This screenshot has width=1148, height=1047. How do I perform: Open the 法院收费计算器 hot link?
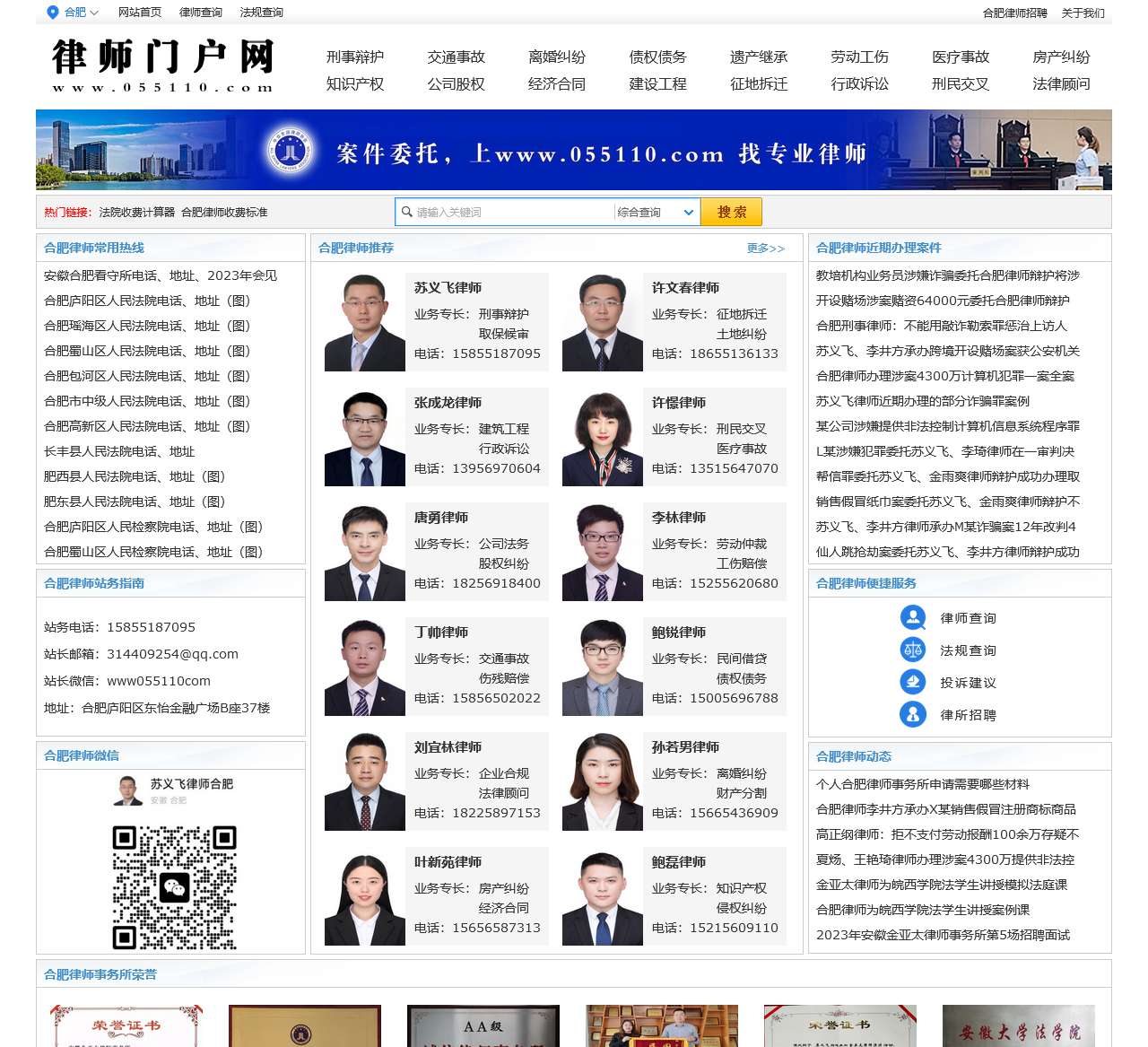pyautogui.click(x=137, y=213)
